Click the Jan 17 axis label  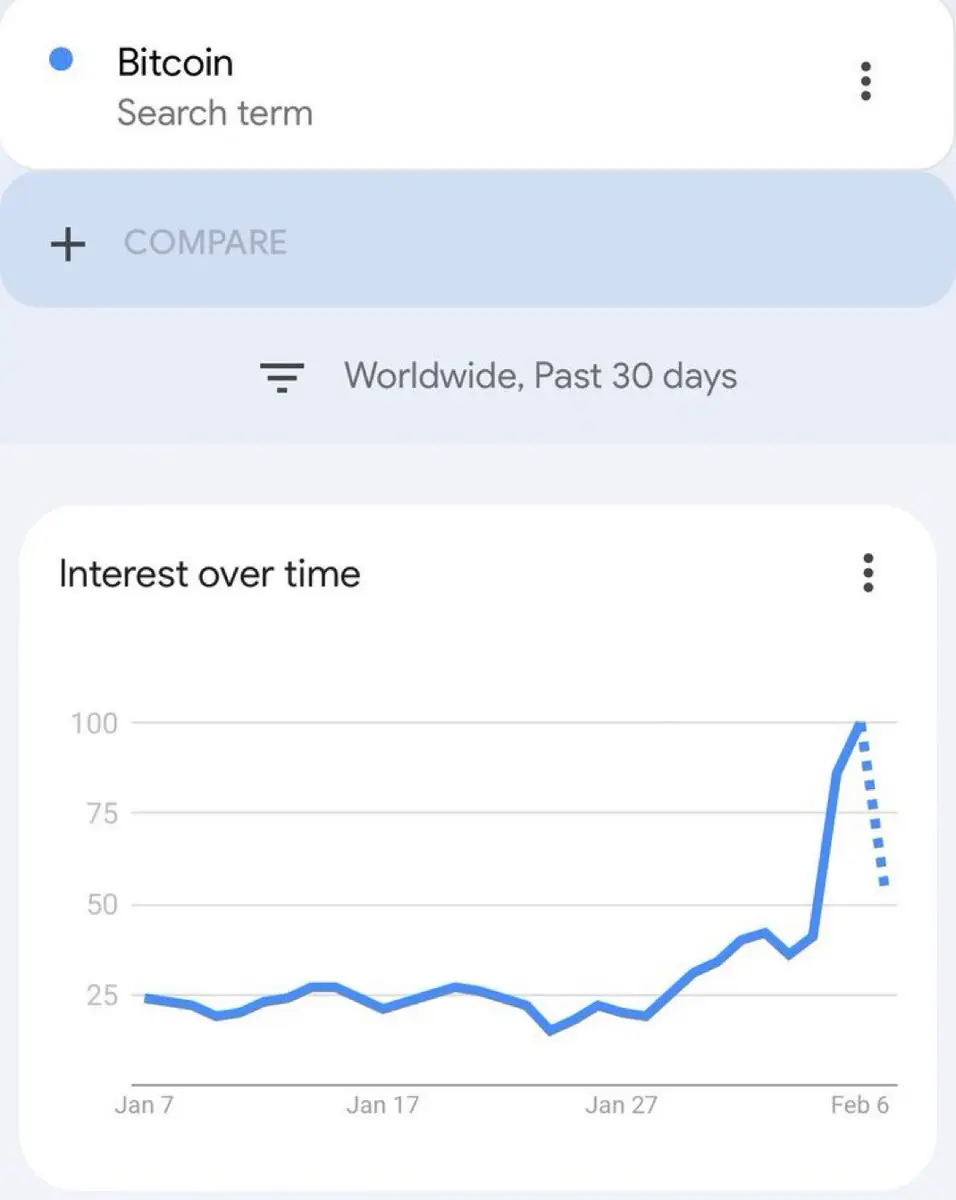[x=382, y=1105]
